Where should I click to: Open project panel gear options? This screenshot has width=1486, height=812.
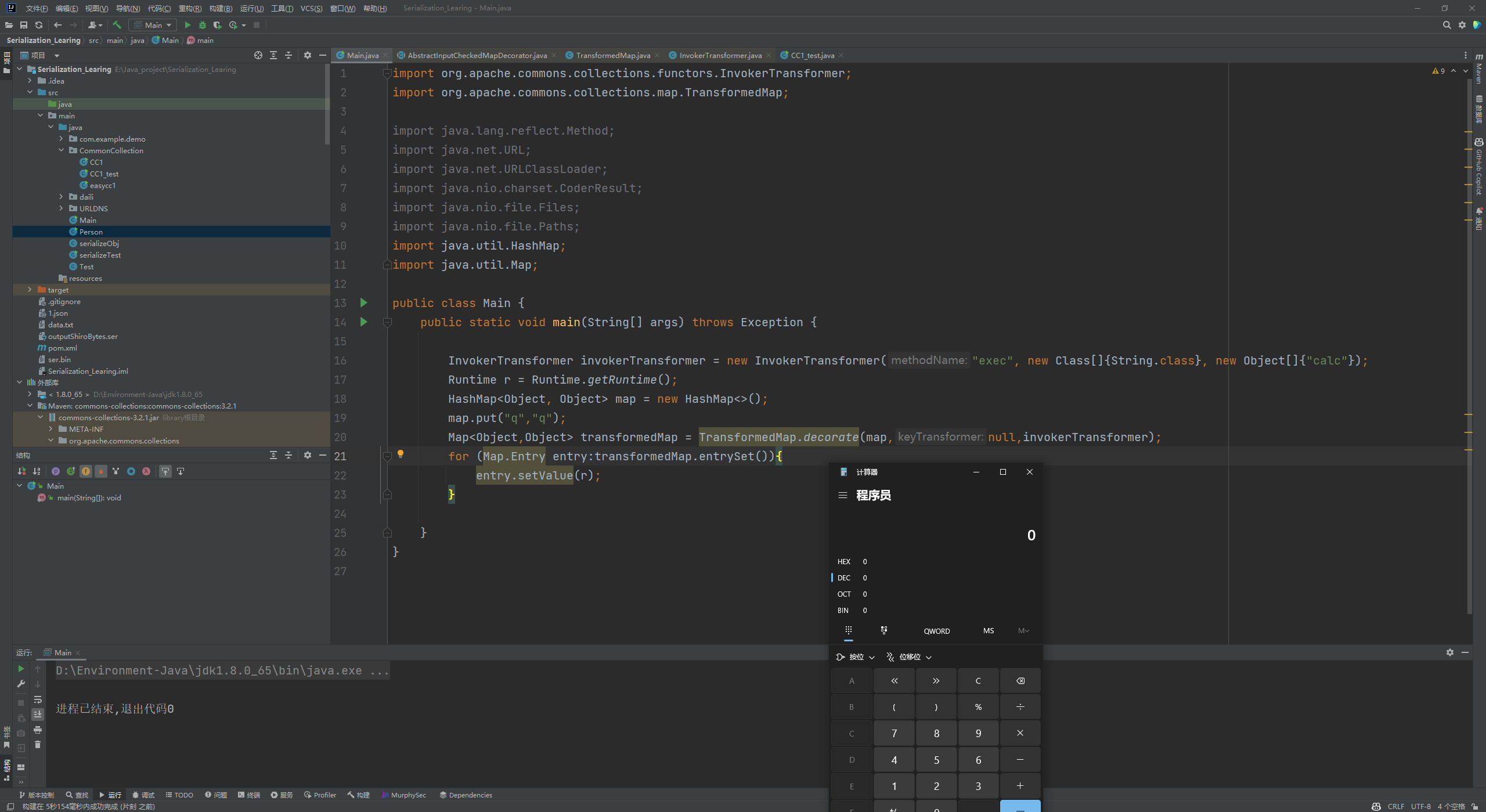308,55
